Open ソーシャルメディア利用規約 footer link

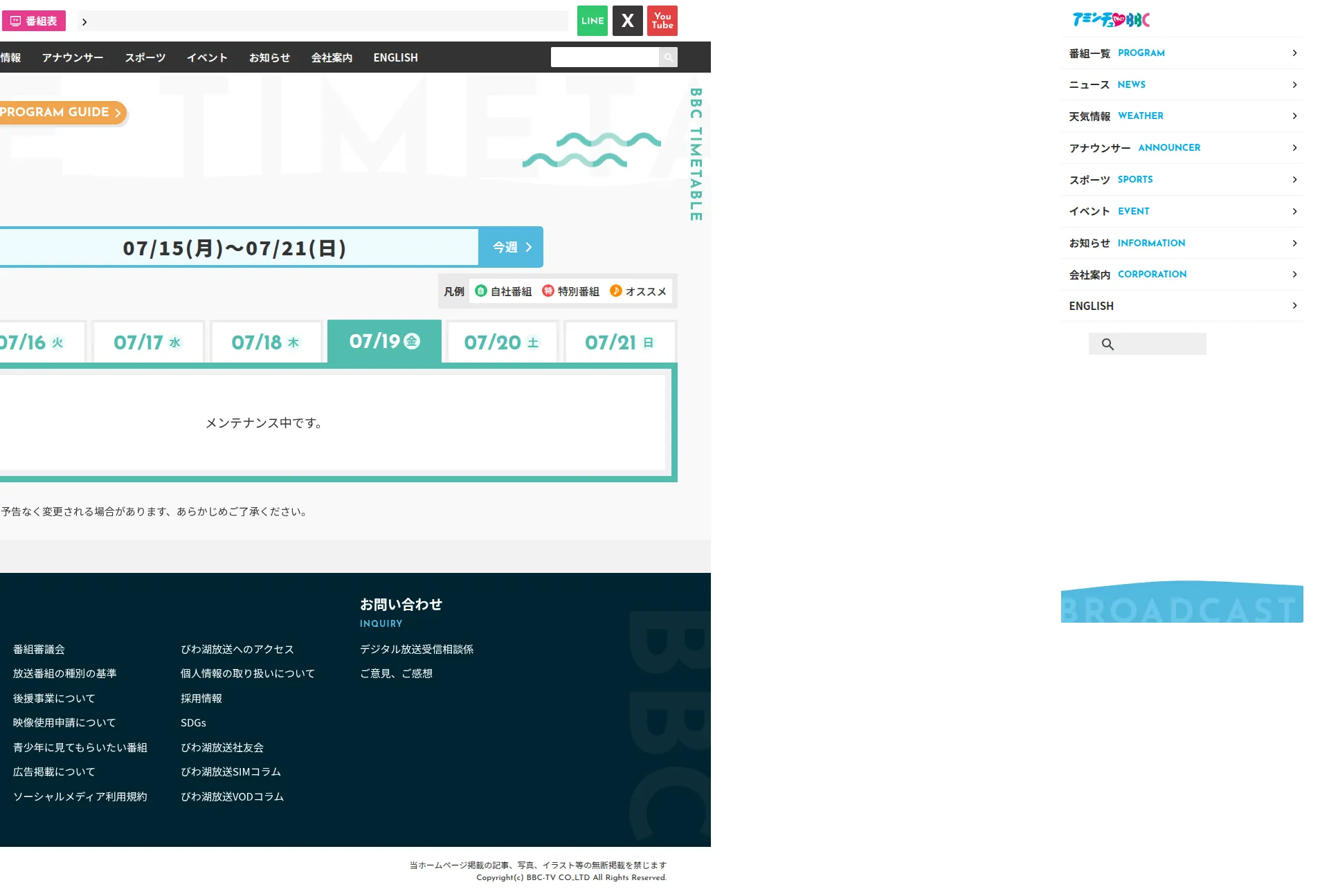(80, 796)
